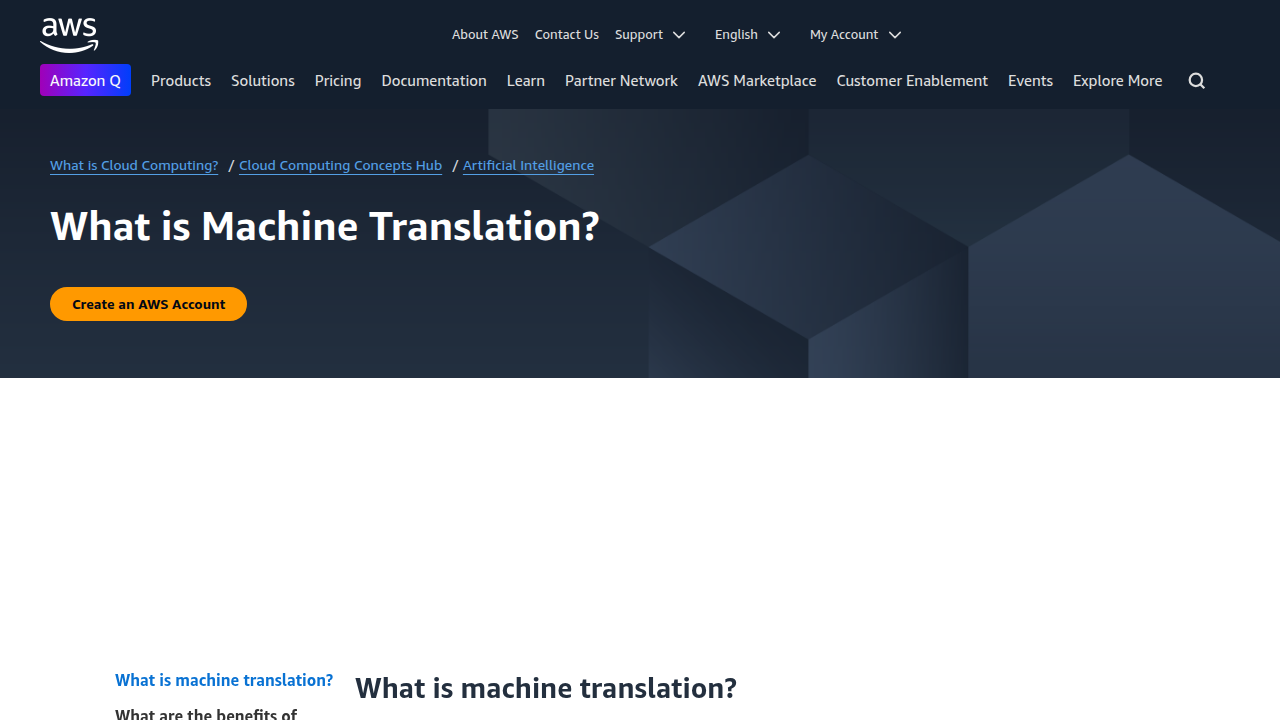Open the Documentation menu item

(x=434, y=81)
